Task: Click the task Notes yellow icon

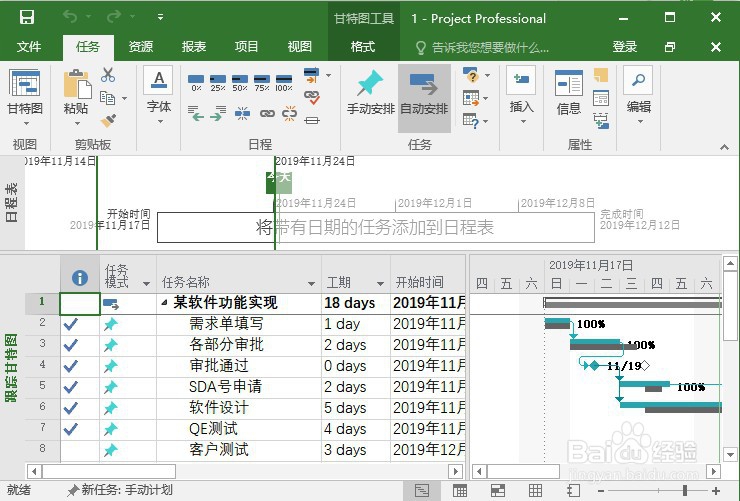Action: point(601,75)
